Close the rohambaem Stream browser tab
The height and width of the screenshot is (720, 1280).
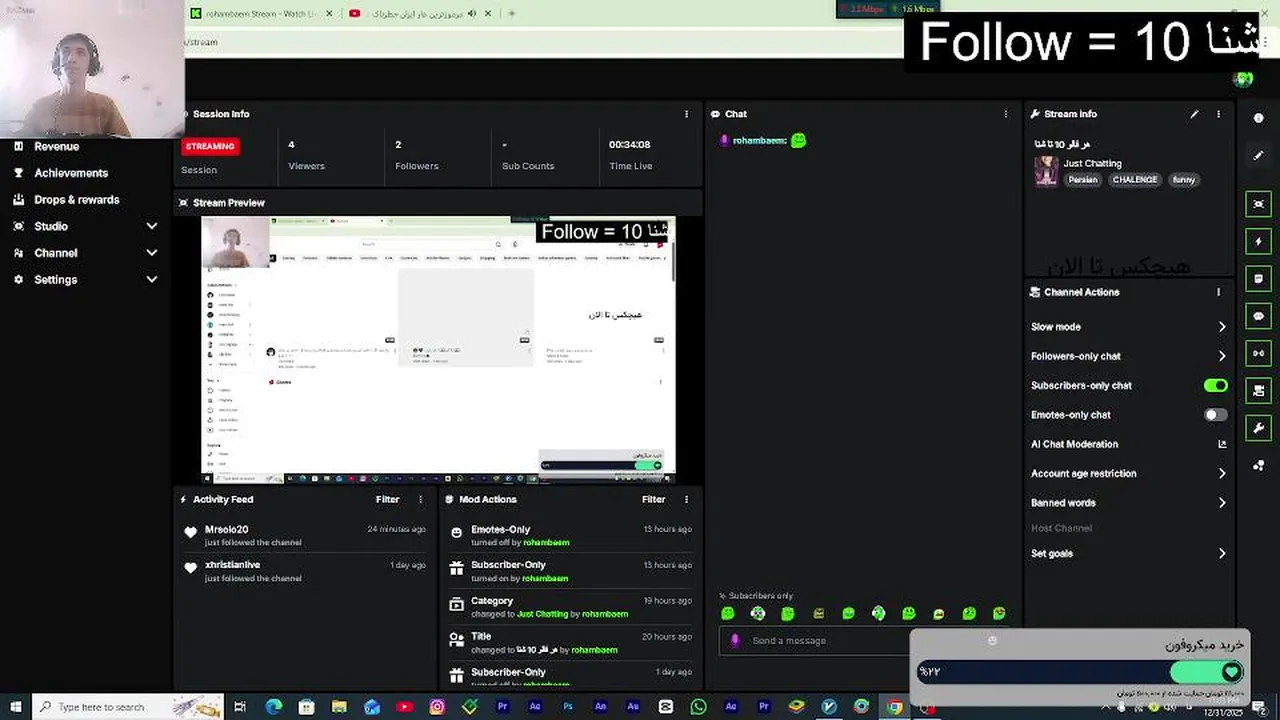[329, 14]
